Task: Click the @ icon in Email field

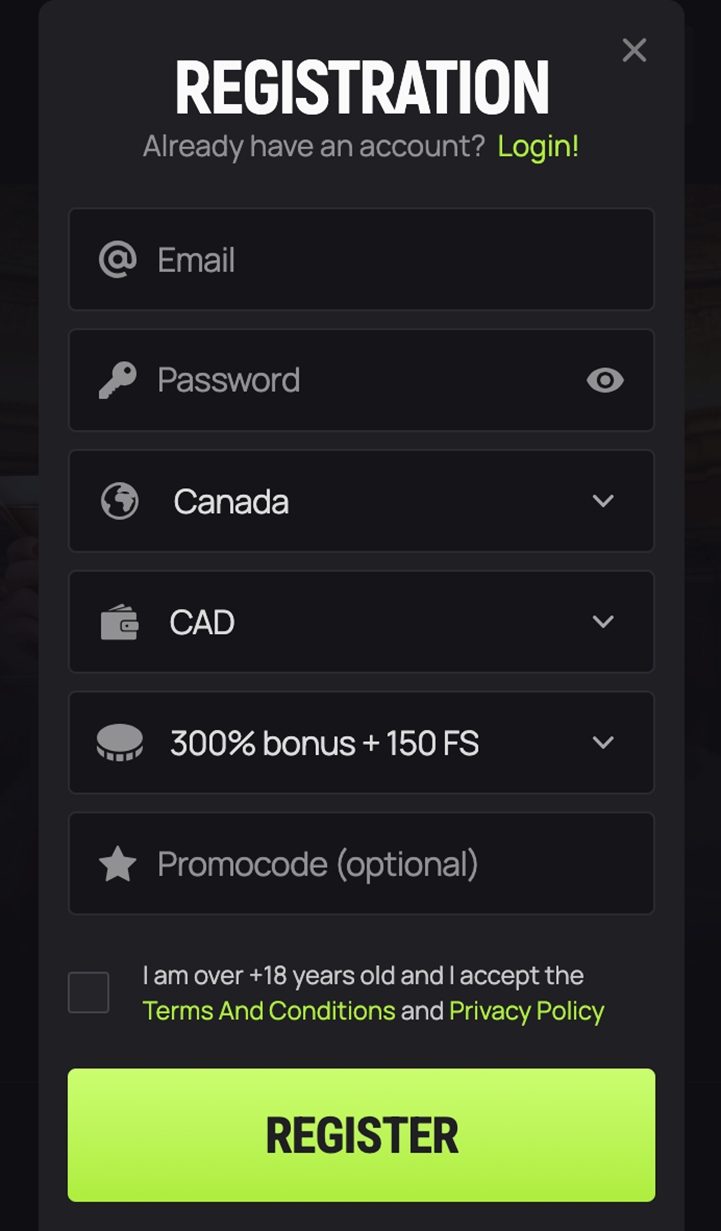Action: [x=118, y=260]
